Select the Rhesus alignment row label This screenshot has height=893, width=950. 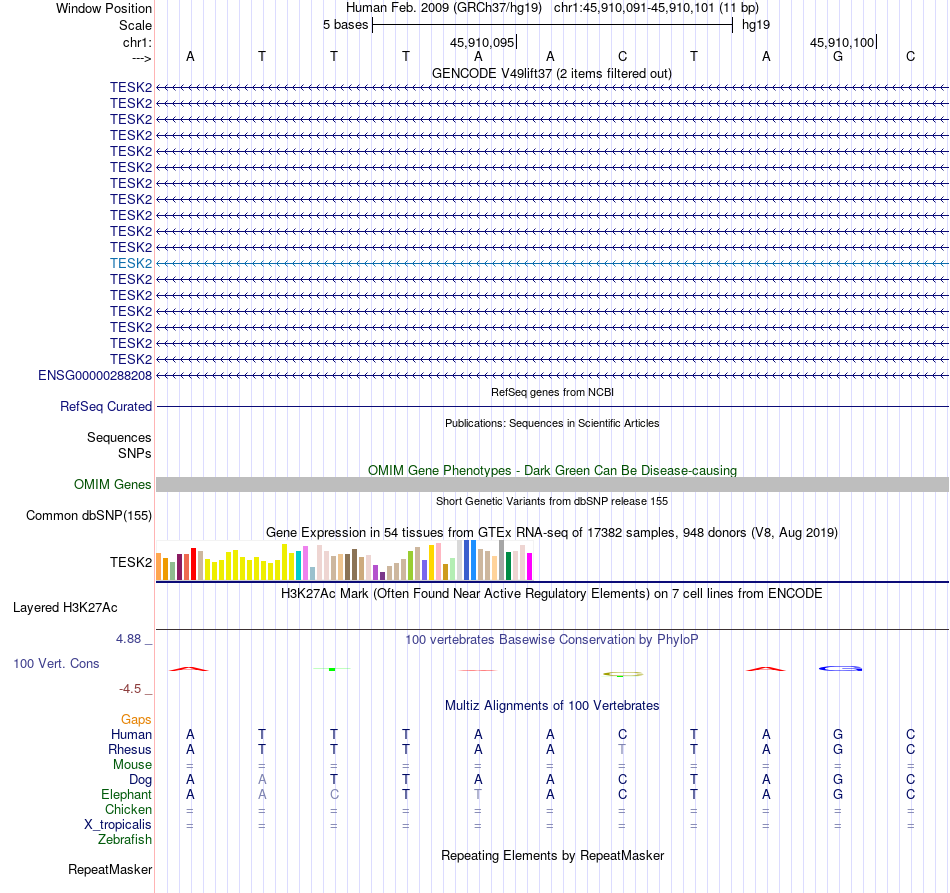(x=130, y=749)
